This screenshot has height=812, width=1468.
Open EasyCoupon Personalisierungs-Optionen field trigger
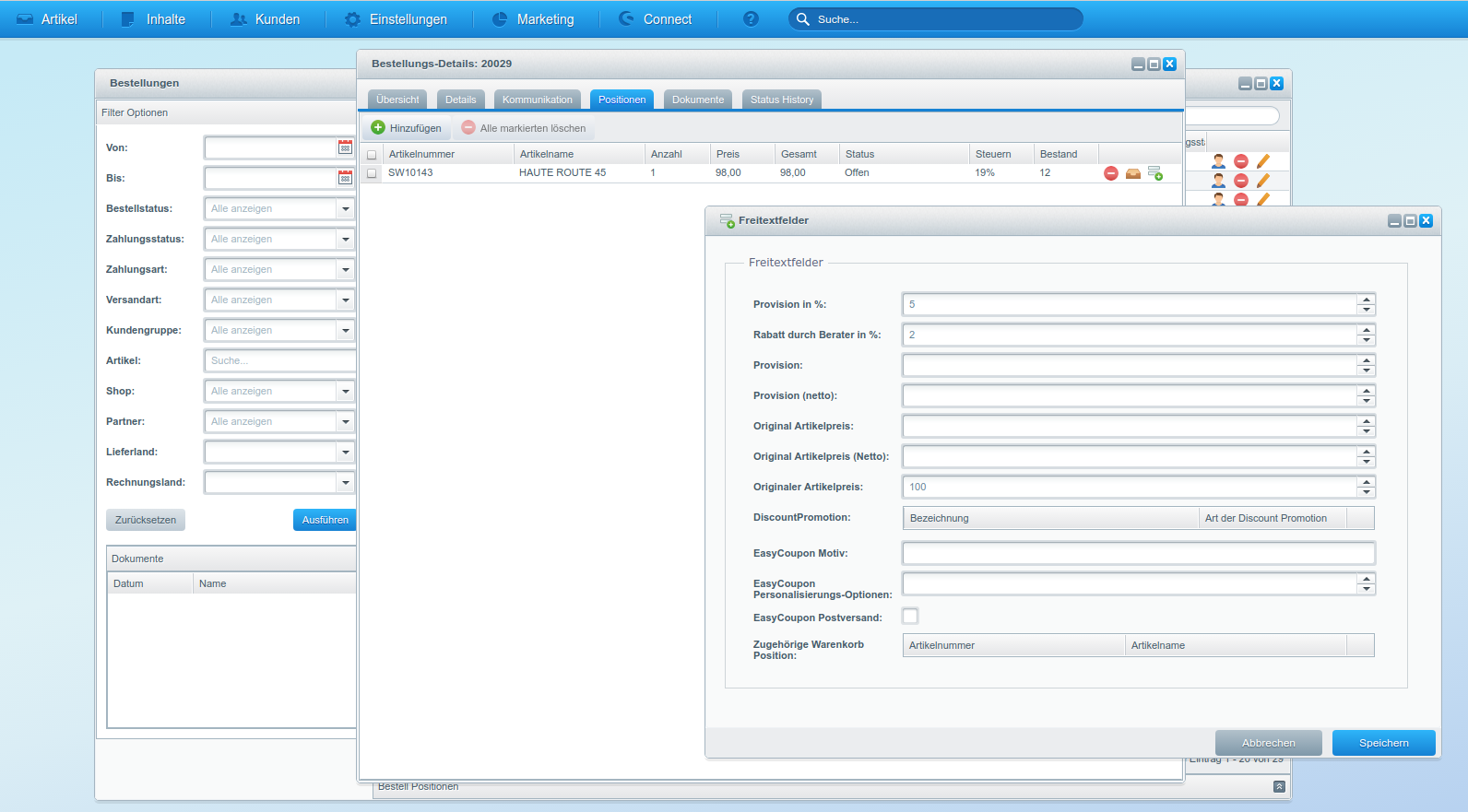click(x=1367, y=583)
